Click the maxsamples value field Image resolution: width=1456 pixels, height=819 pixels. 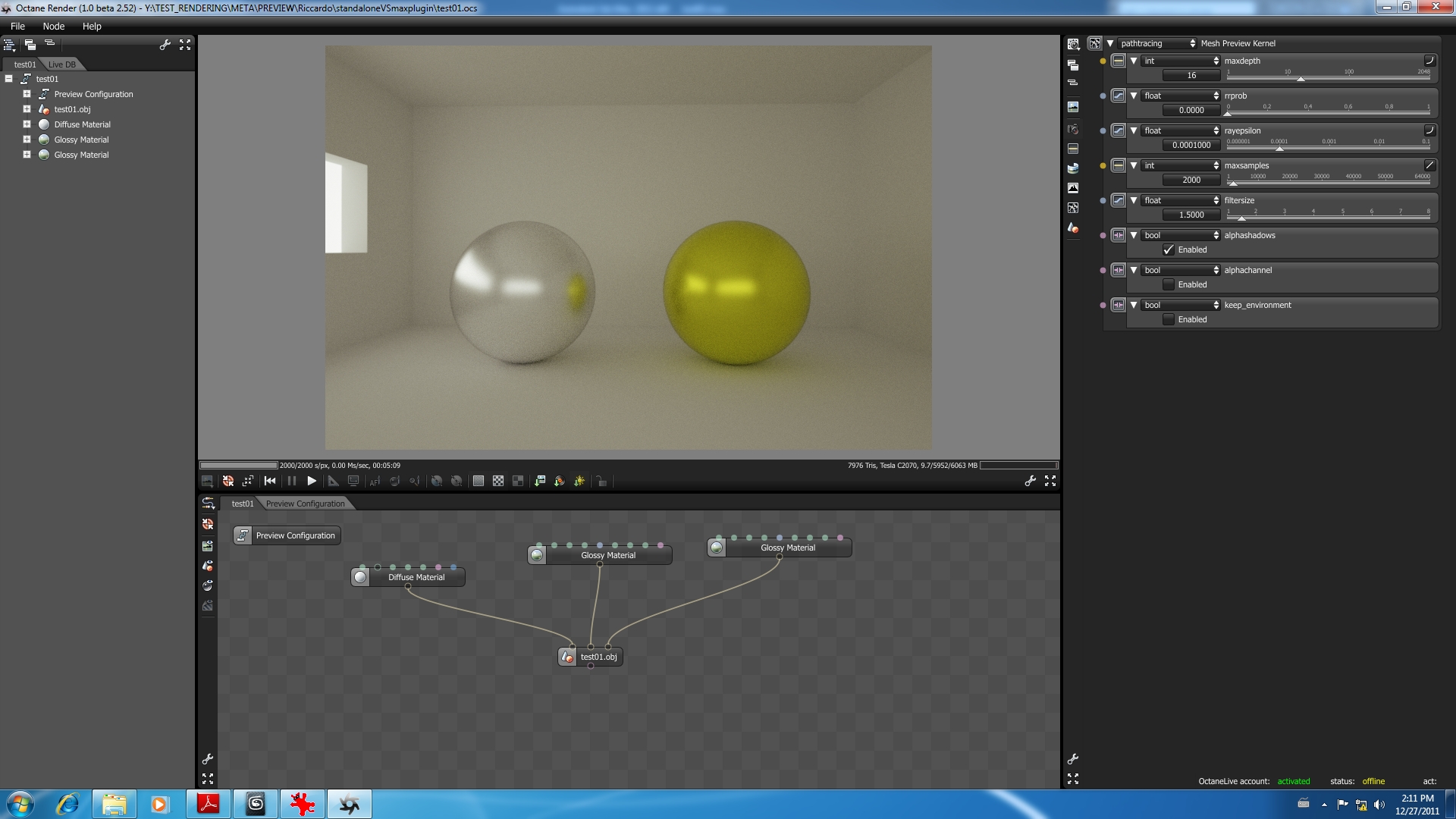(x=1191, y=180)
